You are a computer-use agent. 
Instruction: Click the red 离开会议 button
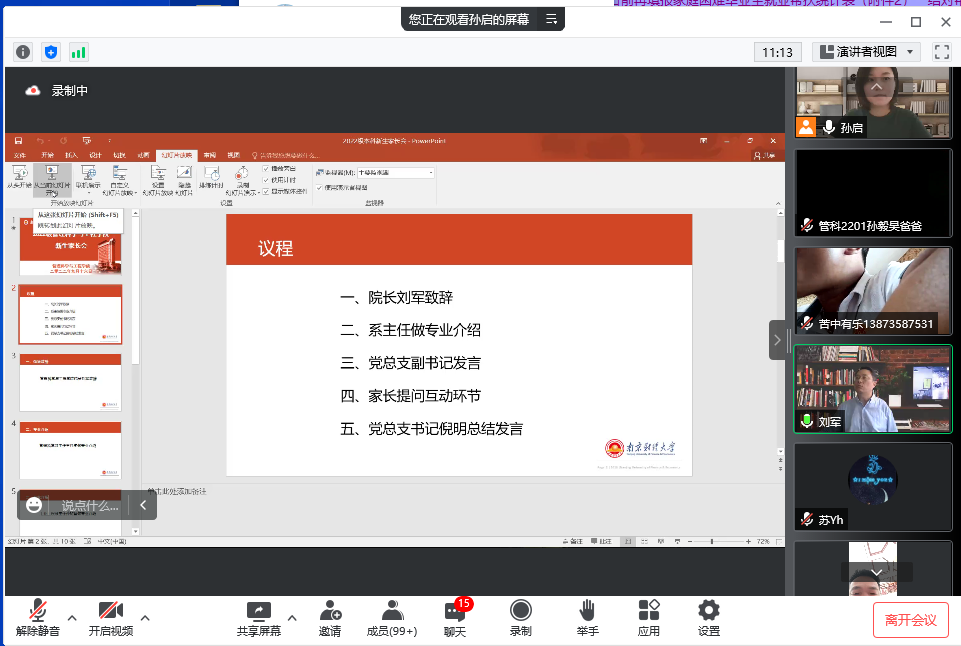(x=910, y=620)
